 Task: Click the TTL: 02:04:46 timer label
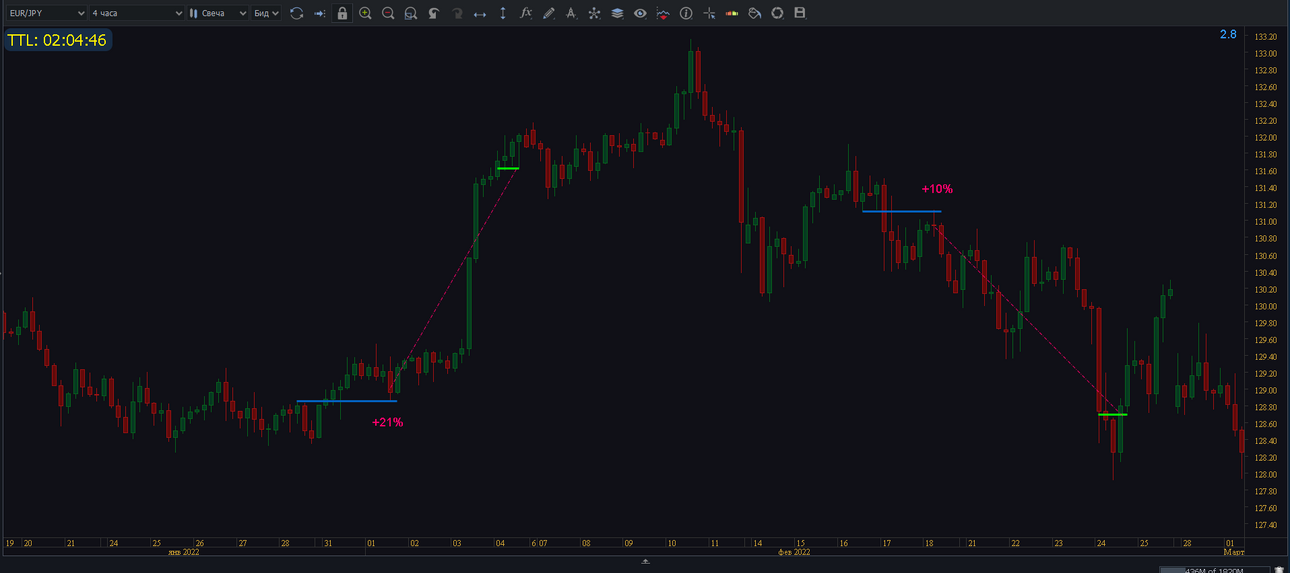[x=57, y=40]
